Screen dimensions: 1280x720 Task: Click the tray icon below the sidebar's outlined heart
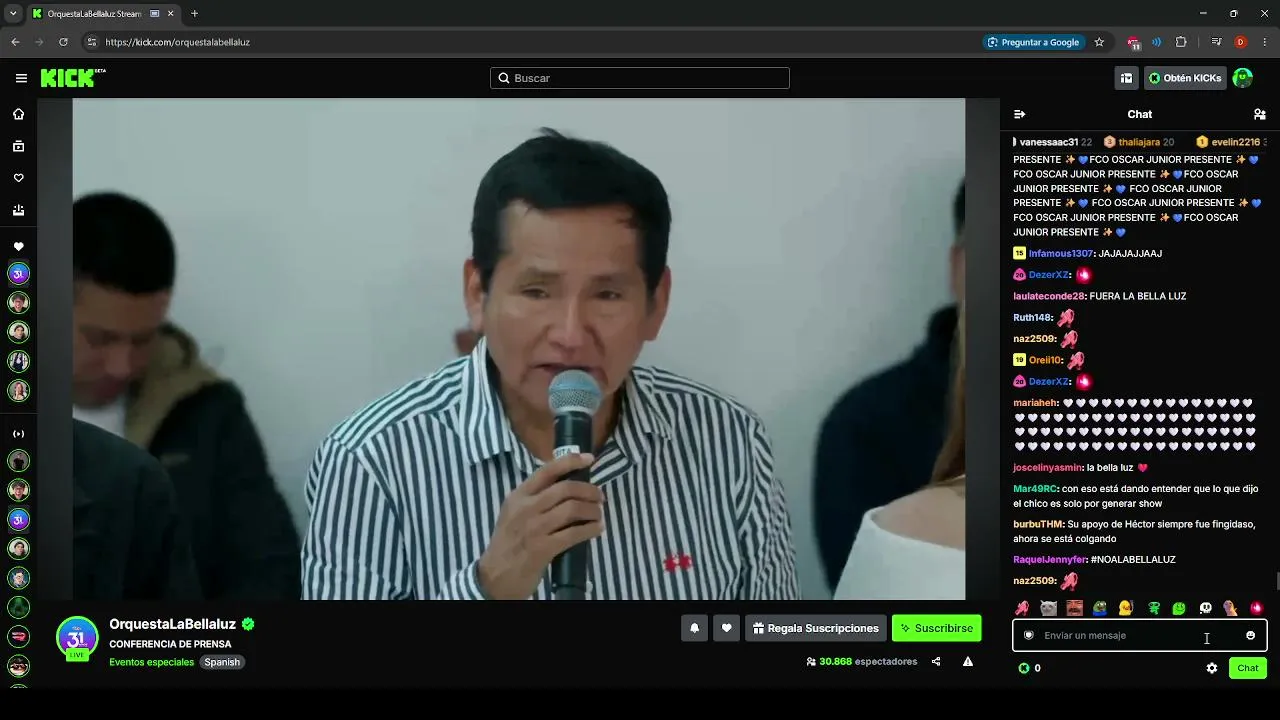click(18, 210)
